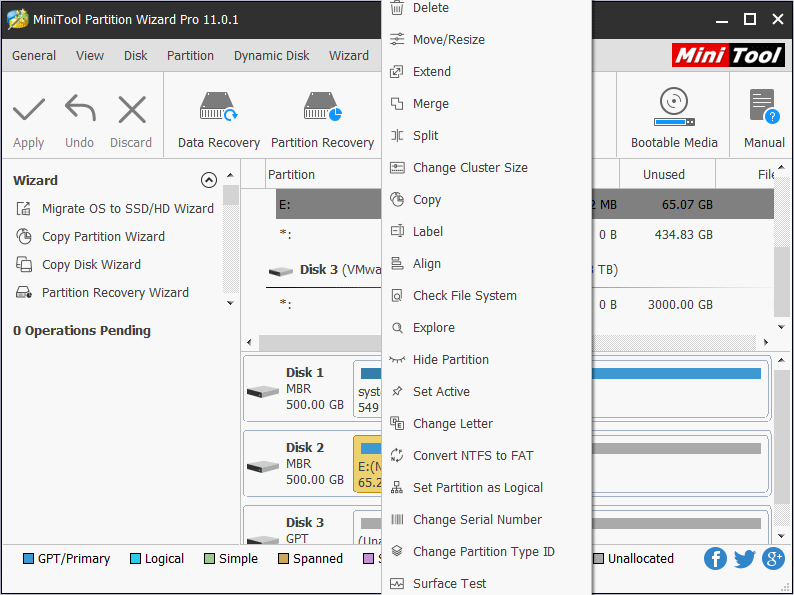Open Copy Partition Wizard link
This screenshot has width=794, height=595.
(103, 236)
